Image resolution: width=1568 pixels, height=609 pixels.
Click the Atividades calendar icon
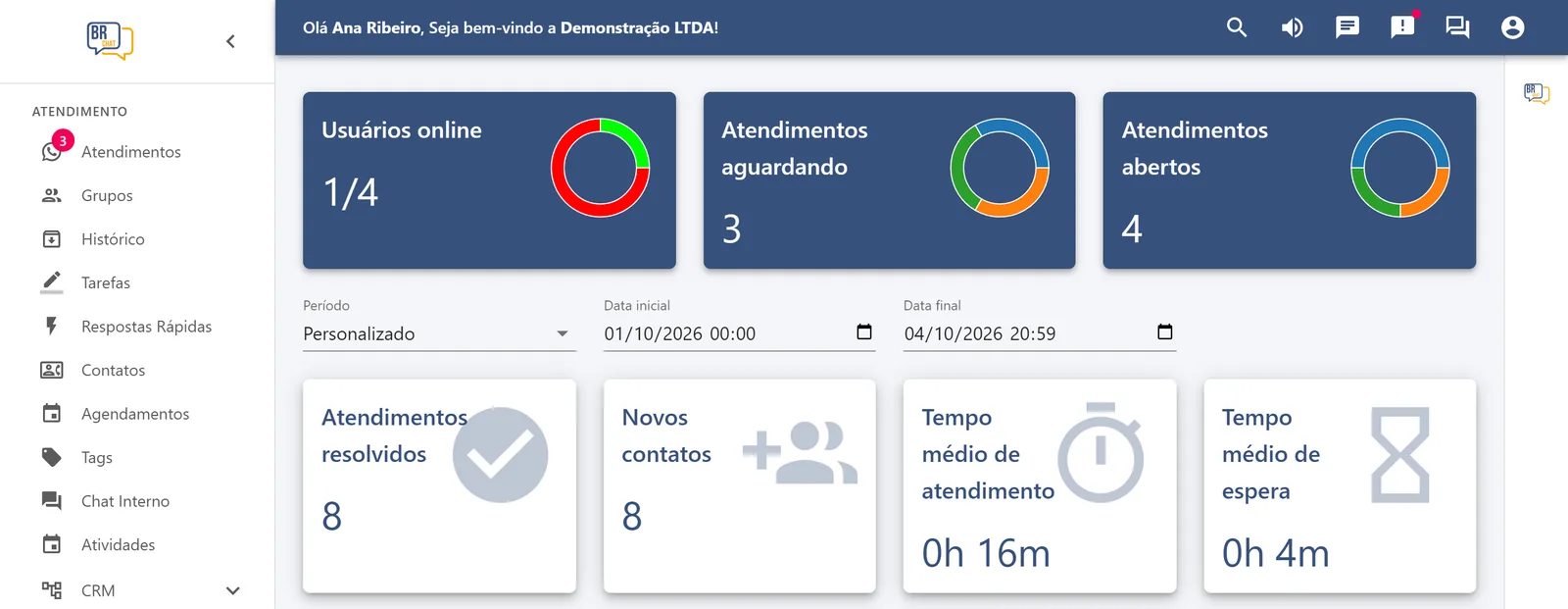click(52, 544)
